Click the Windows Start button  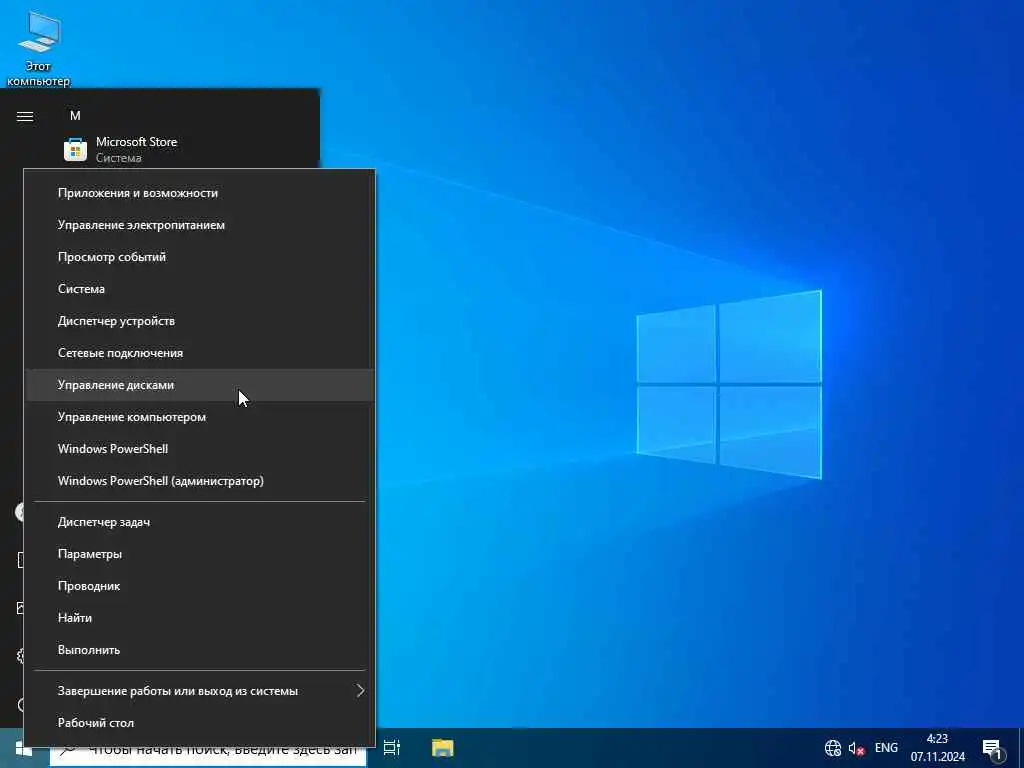tap(22, 748)
